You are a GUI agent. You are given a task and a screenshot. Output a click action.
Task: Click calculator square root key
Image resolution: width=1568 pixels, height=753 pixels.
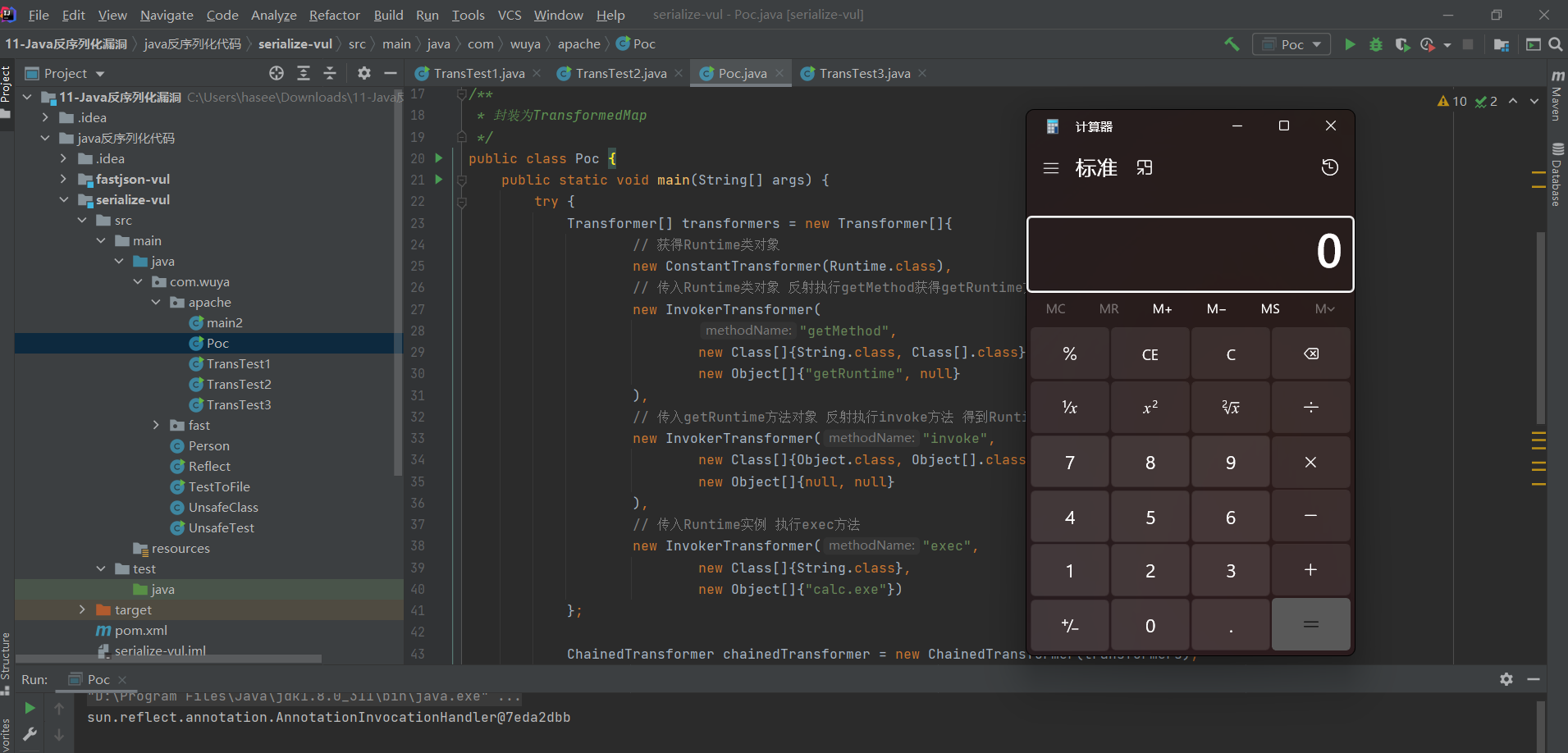pos(1231,407)
